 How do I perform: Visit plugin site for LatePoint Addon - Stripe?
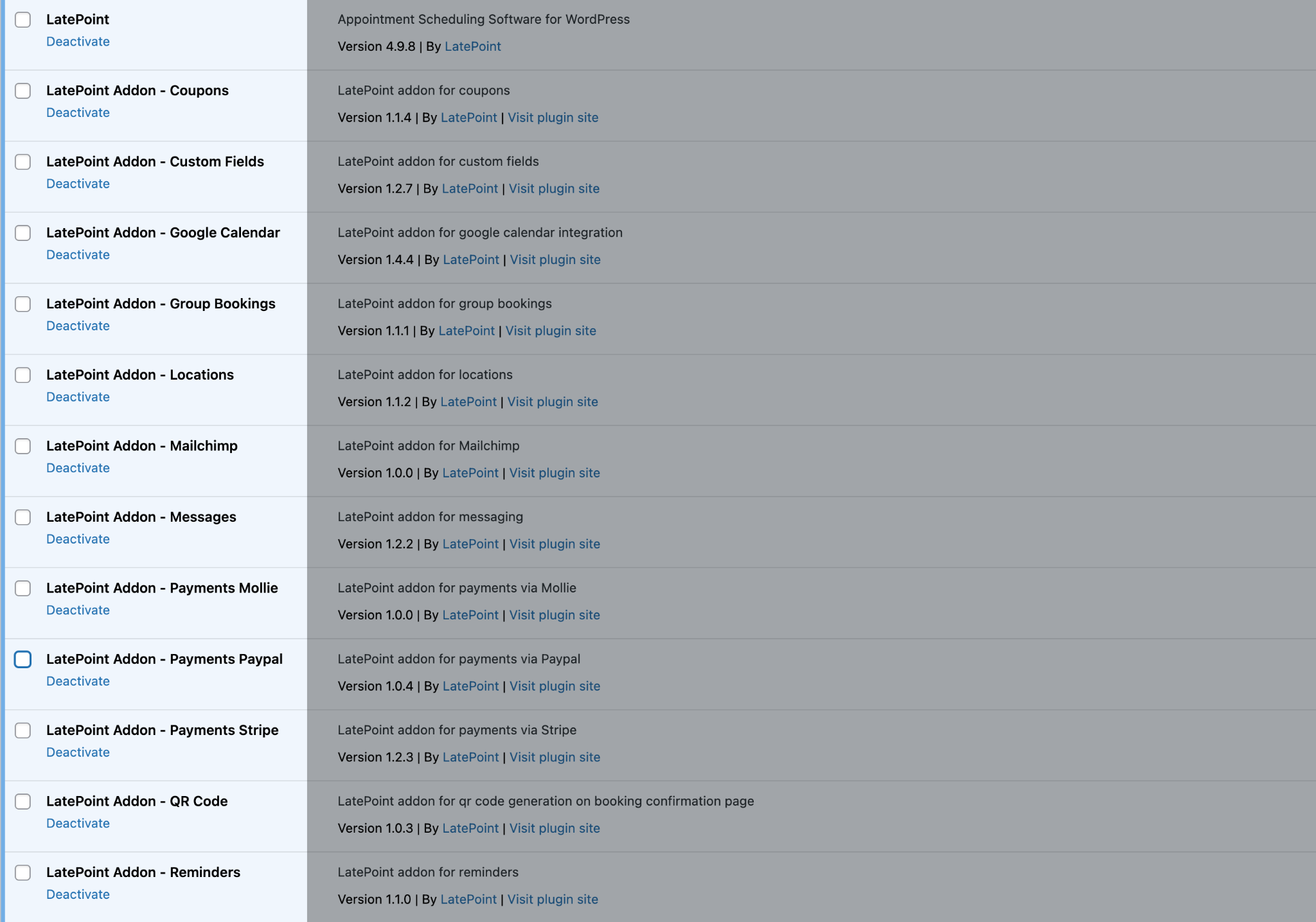tap(554, 757)
